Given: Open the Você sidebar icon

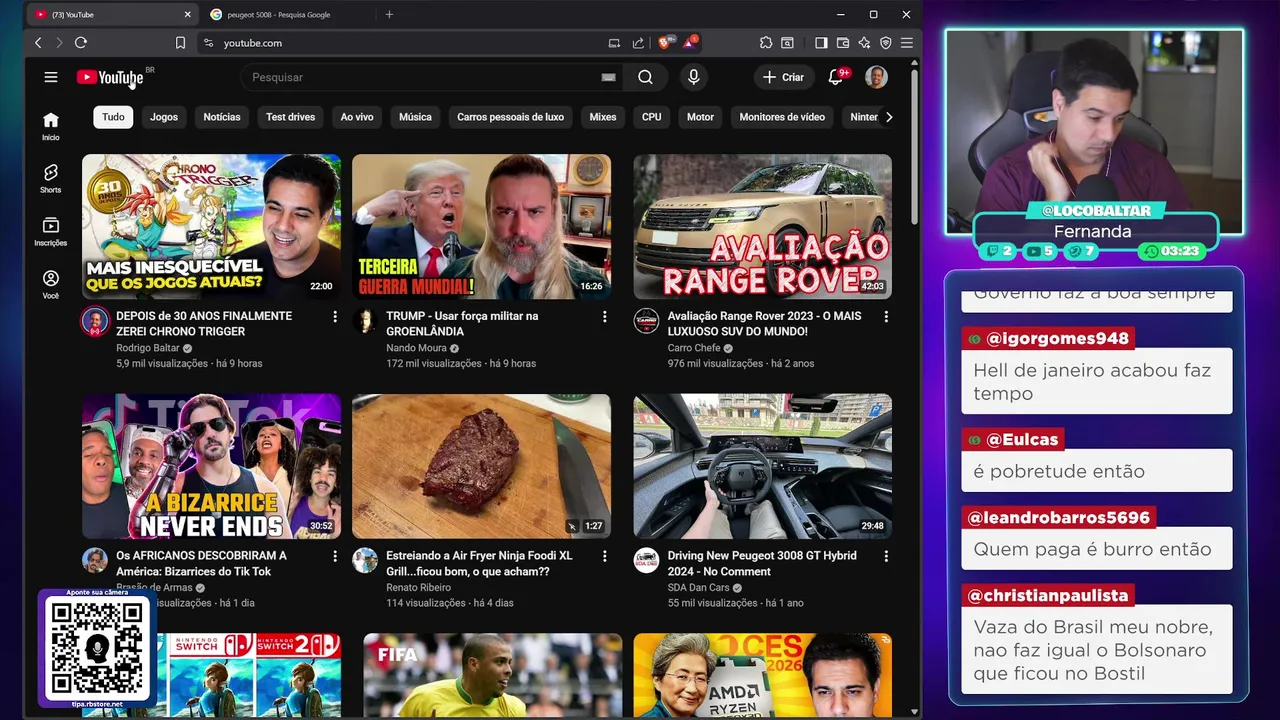Looking at the screenshot, I should coord(51,284).
